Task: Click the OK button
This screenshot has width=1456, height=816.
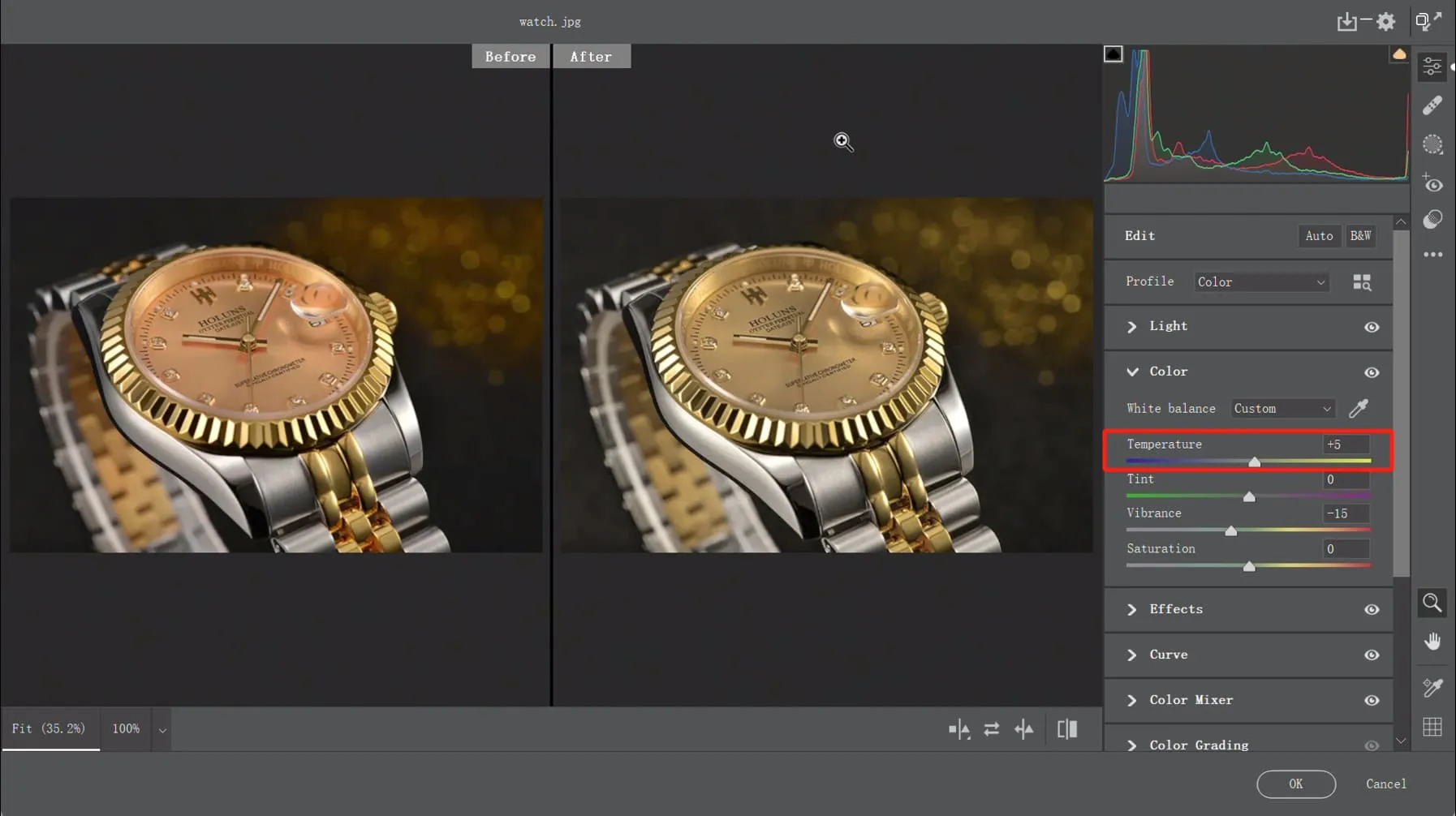Action: pyautogui.click(x=1295, y=784)
